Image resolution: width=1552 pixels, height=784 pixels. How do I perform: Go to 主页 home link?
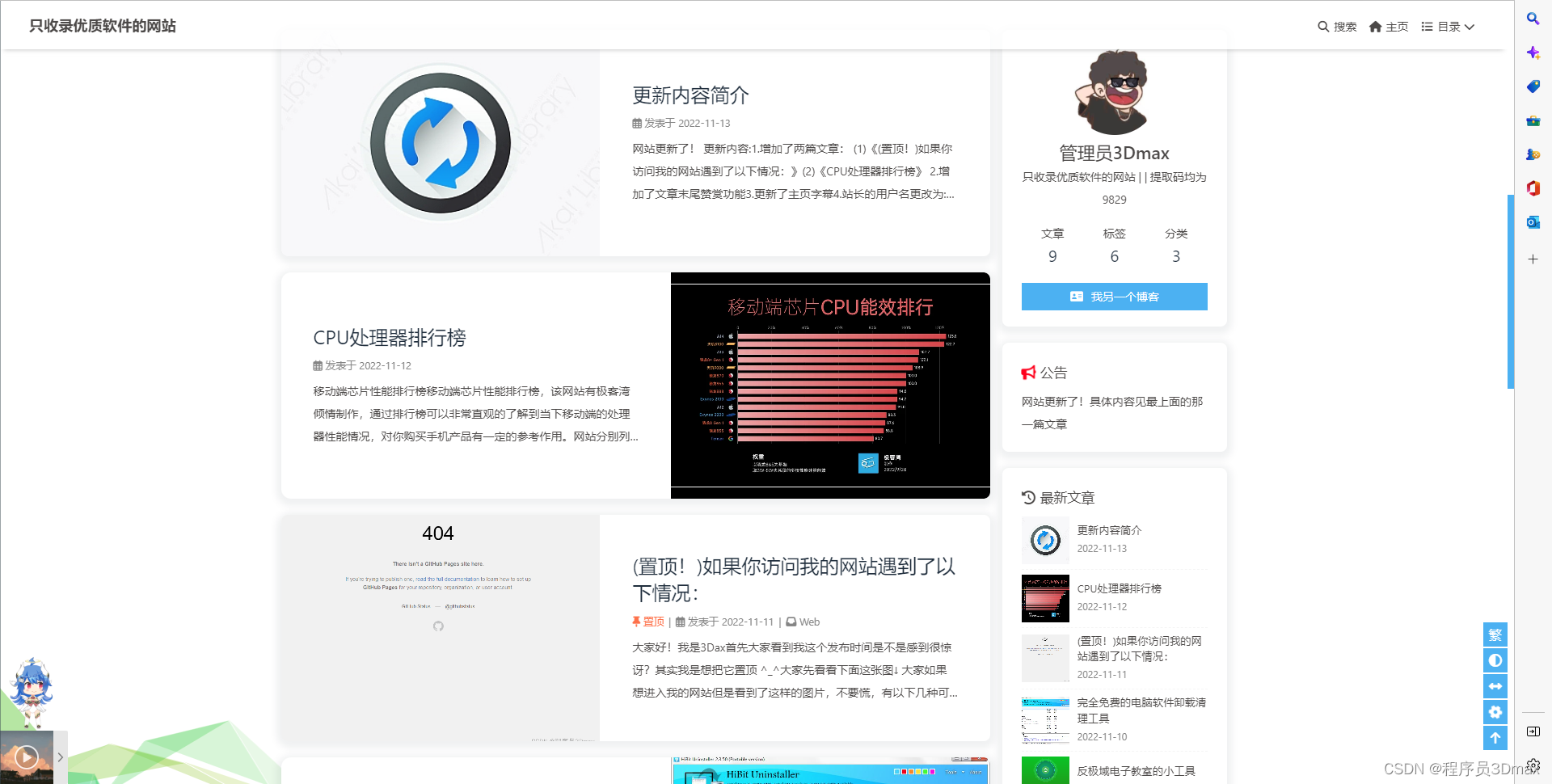[x=1389, y=27]
